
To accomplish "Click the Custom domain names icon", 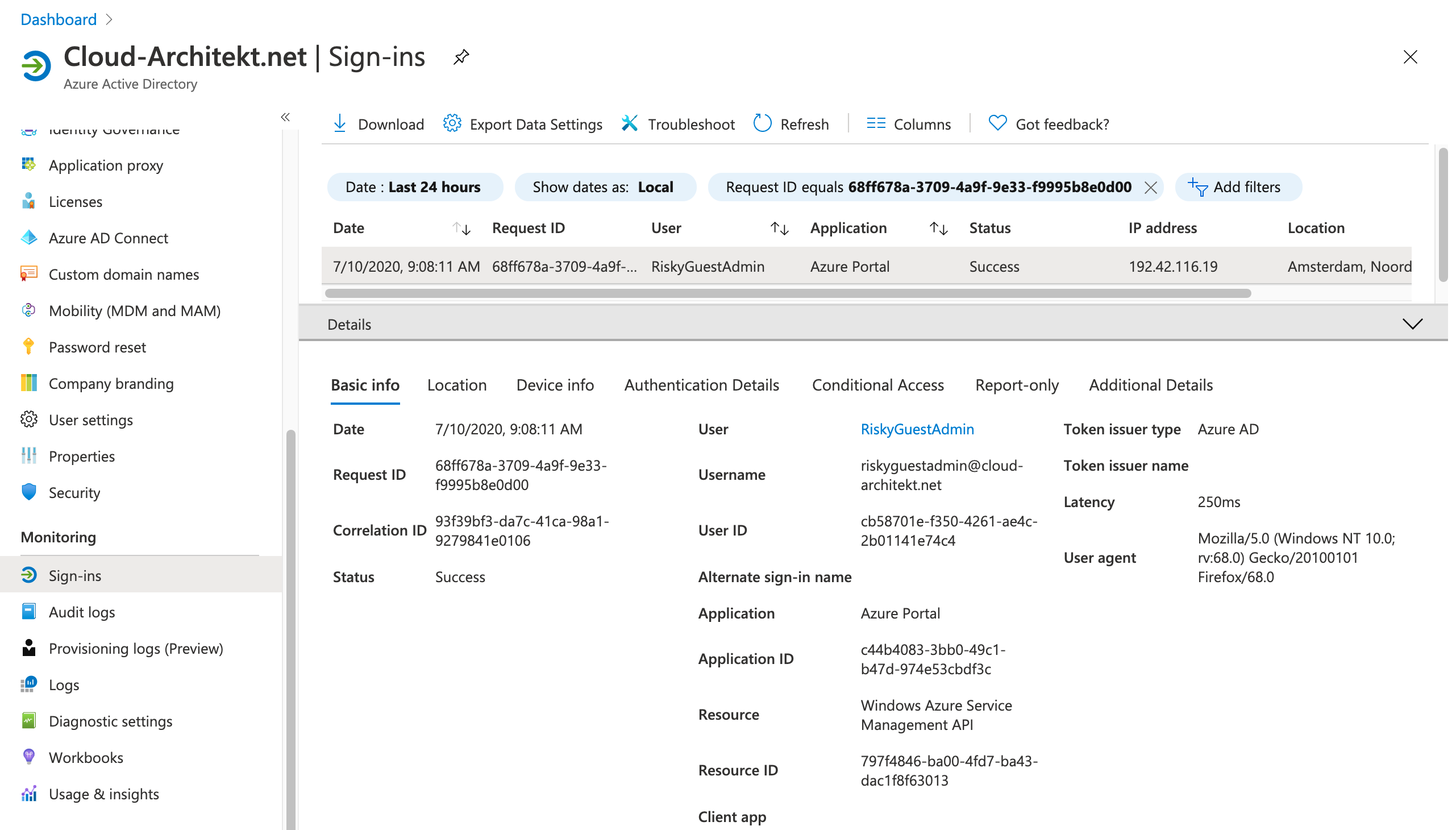I will 28,274.
